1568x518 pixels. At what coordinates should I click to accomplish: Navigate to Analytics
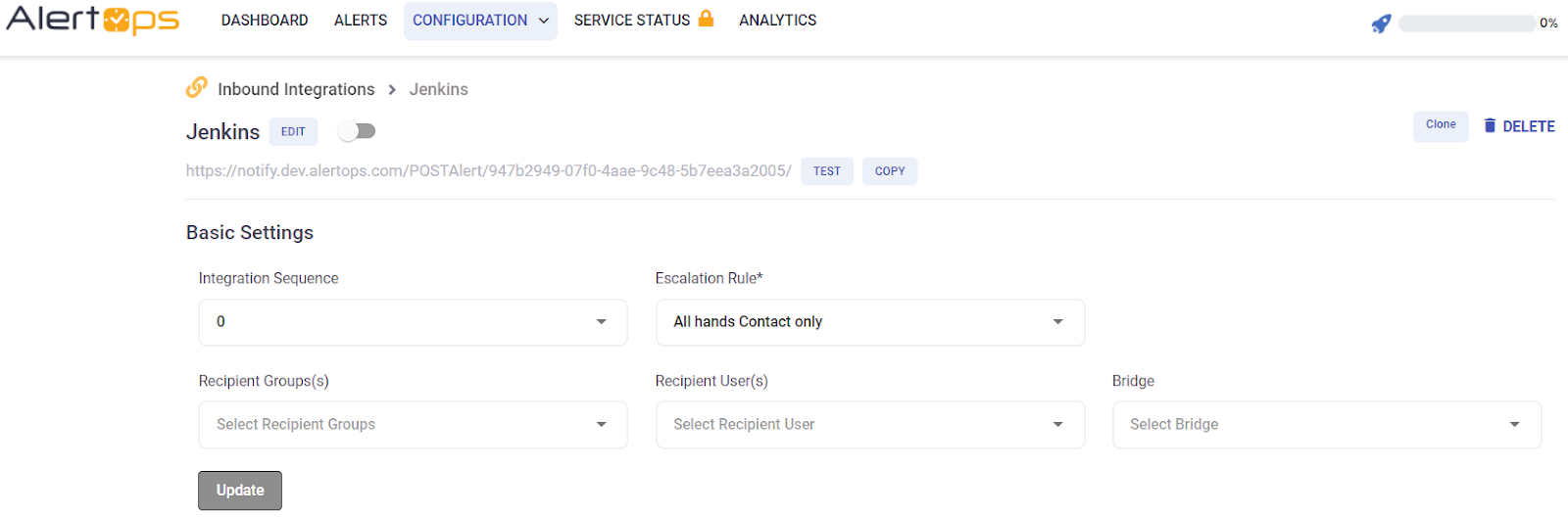777,21
